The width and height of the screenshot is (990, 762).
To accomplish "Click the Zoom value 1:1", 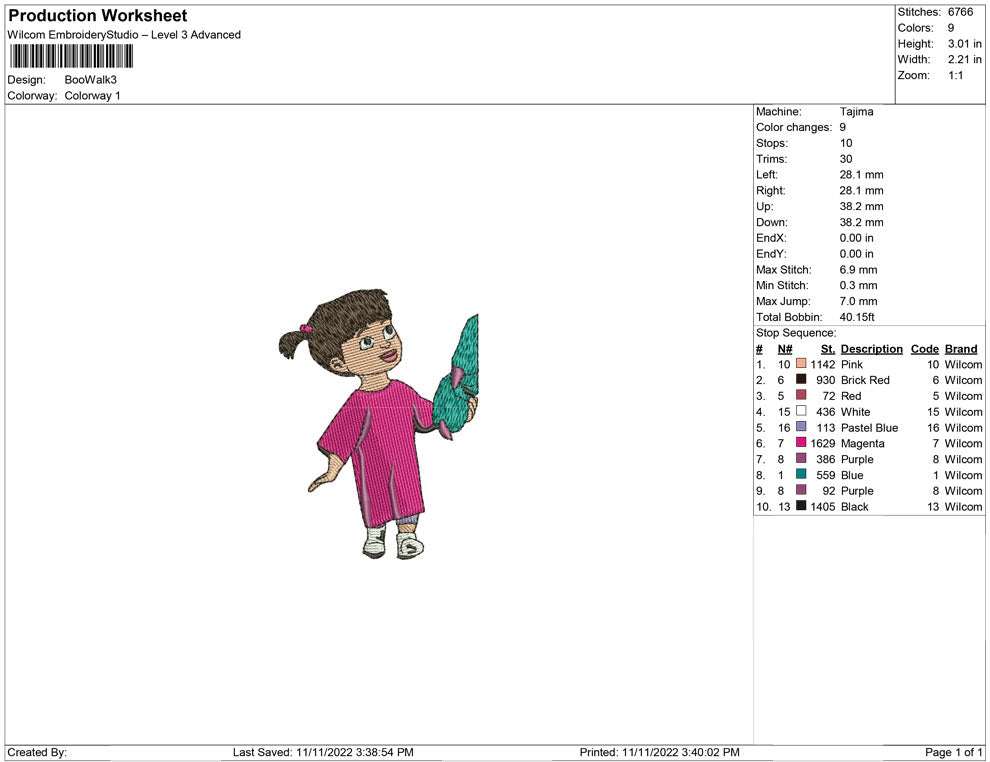I will coord(955,75).
